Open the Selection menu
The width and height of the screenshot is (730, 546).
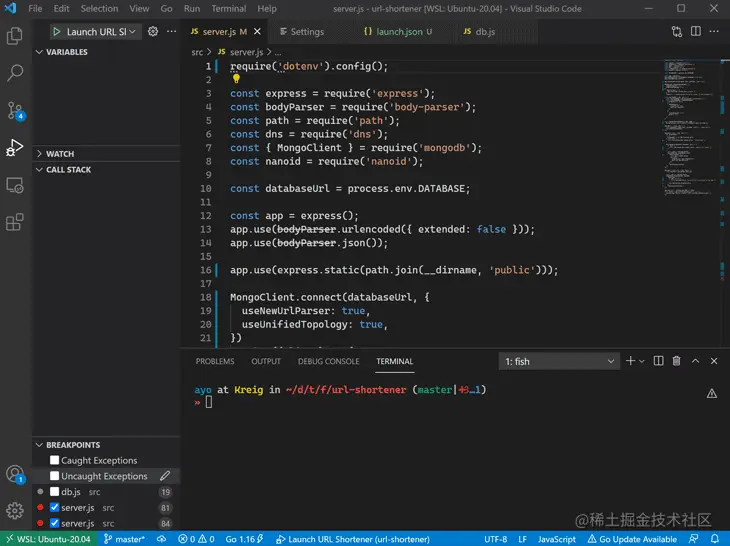pyautogui.click(x=99, y=8)
